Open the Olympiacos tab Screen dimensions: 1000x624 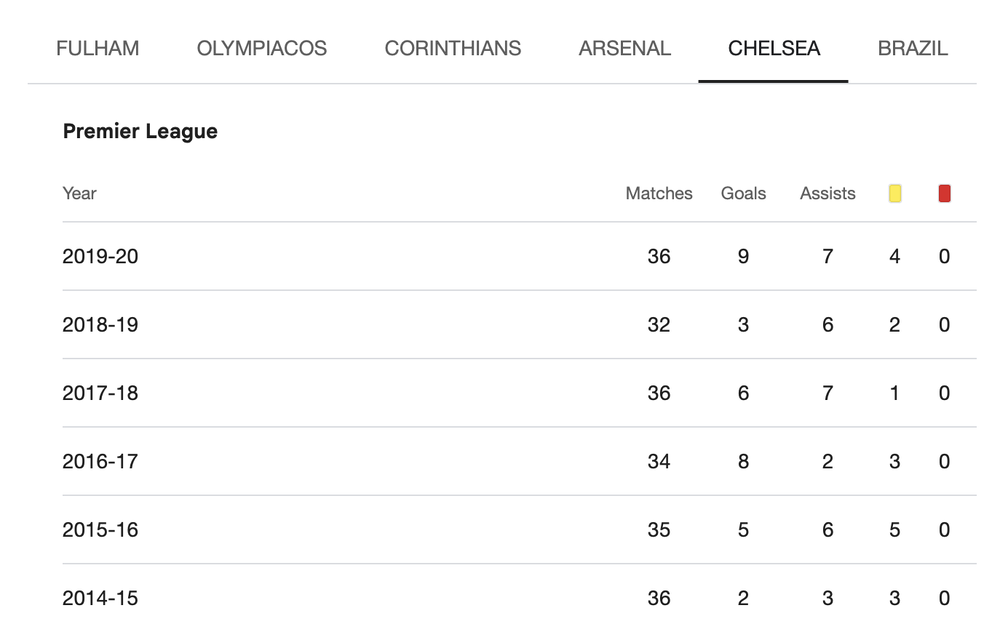(261, 48)
